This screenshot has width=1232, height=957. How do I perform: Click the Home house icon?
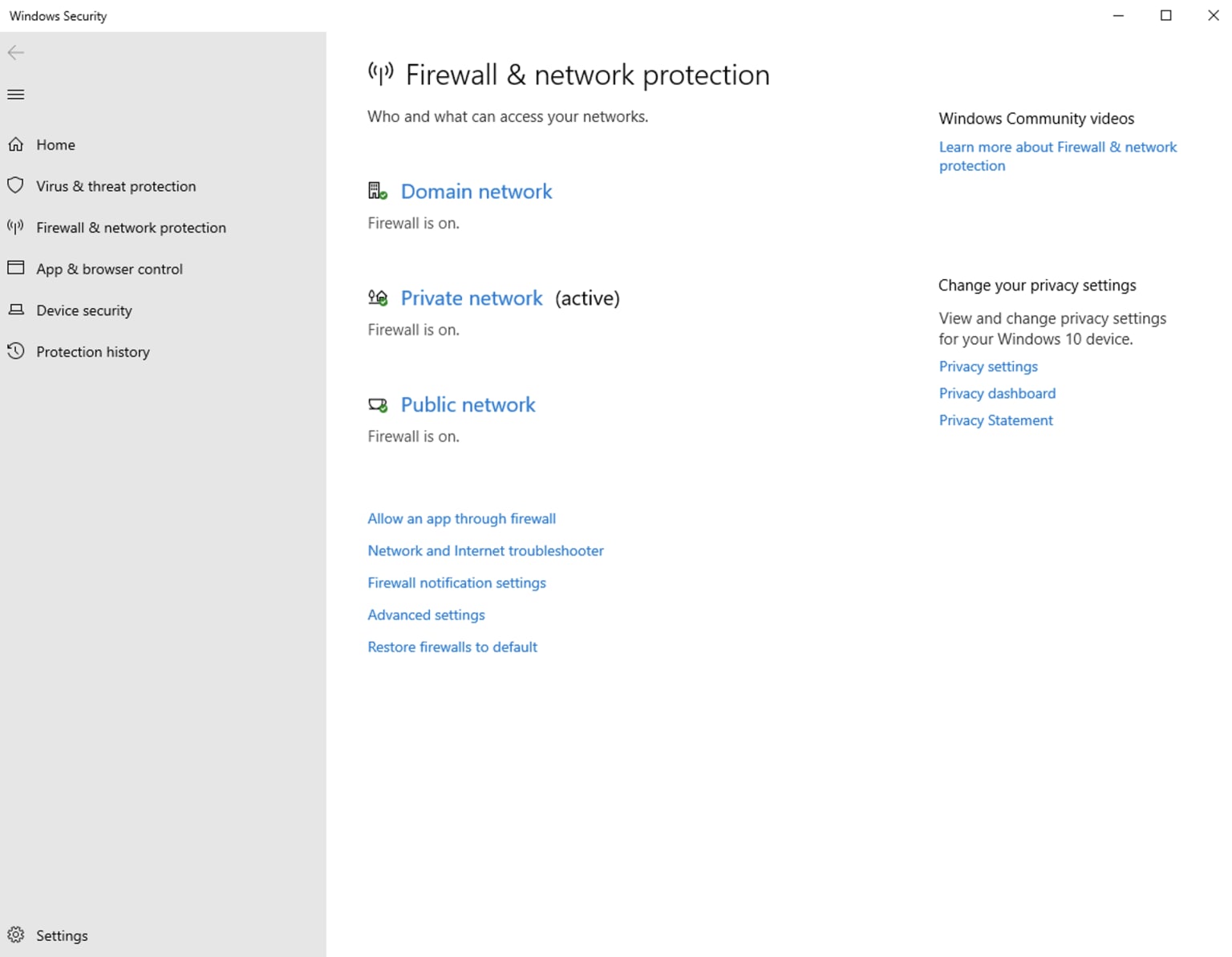click(16, 144)
